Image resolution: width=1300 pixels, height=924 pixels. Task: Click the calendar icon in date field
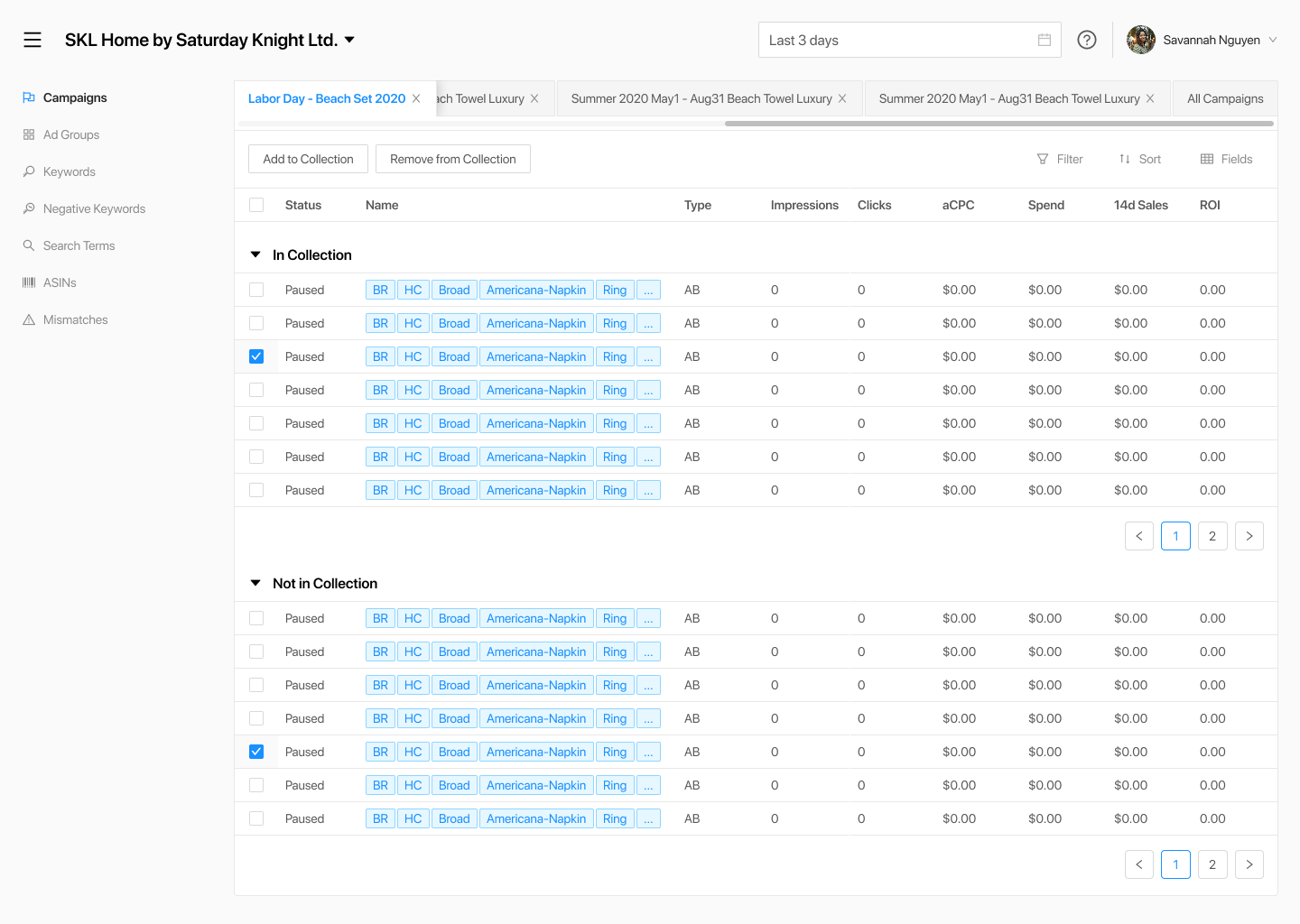tap(1045, 40)
